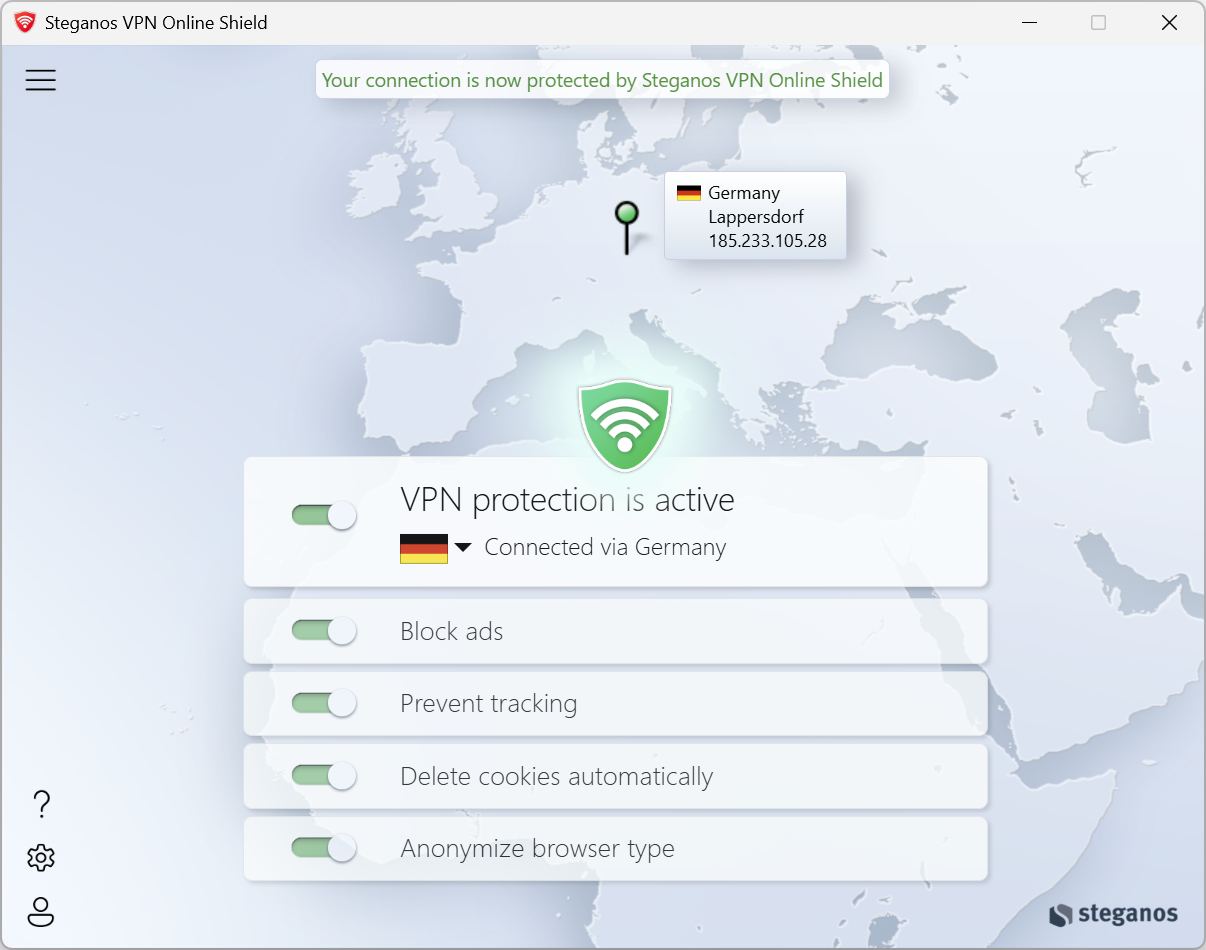Minimize the Steganos VPN window

pyautogui.click(x=1027, y=22)
